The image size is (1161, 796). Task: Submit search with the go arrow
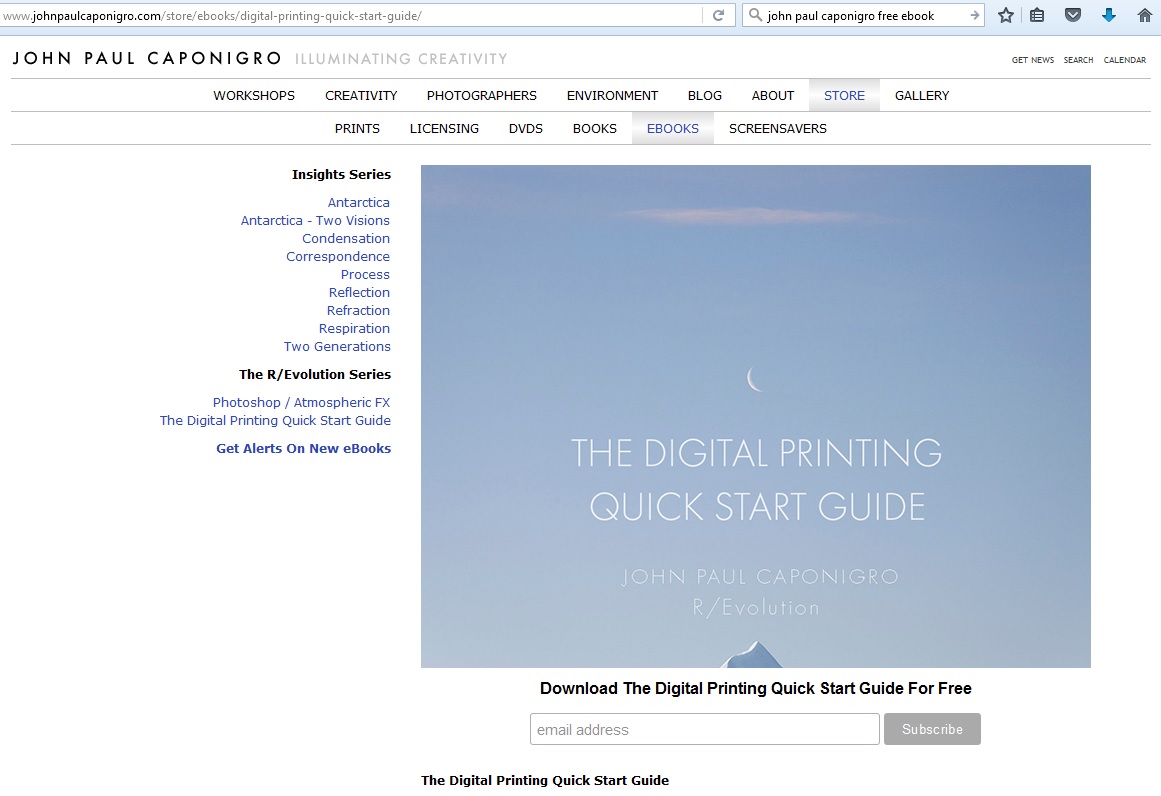coord(974,15)
